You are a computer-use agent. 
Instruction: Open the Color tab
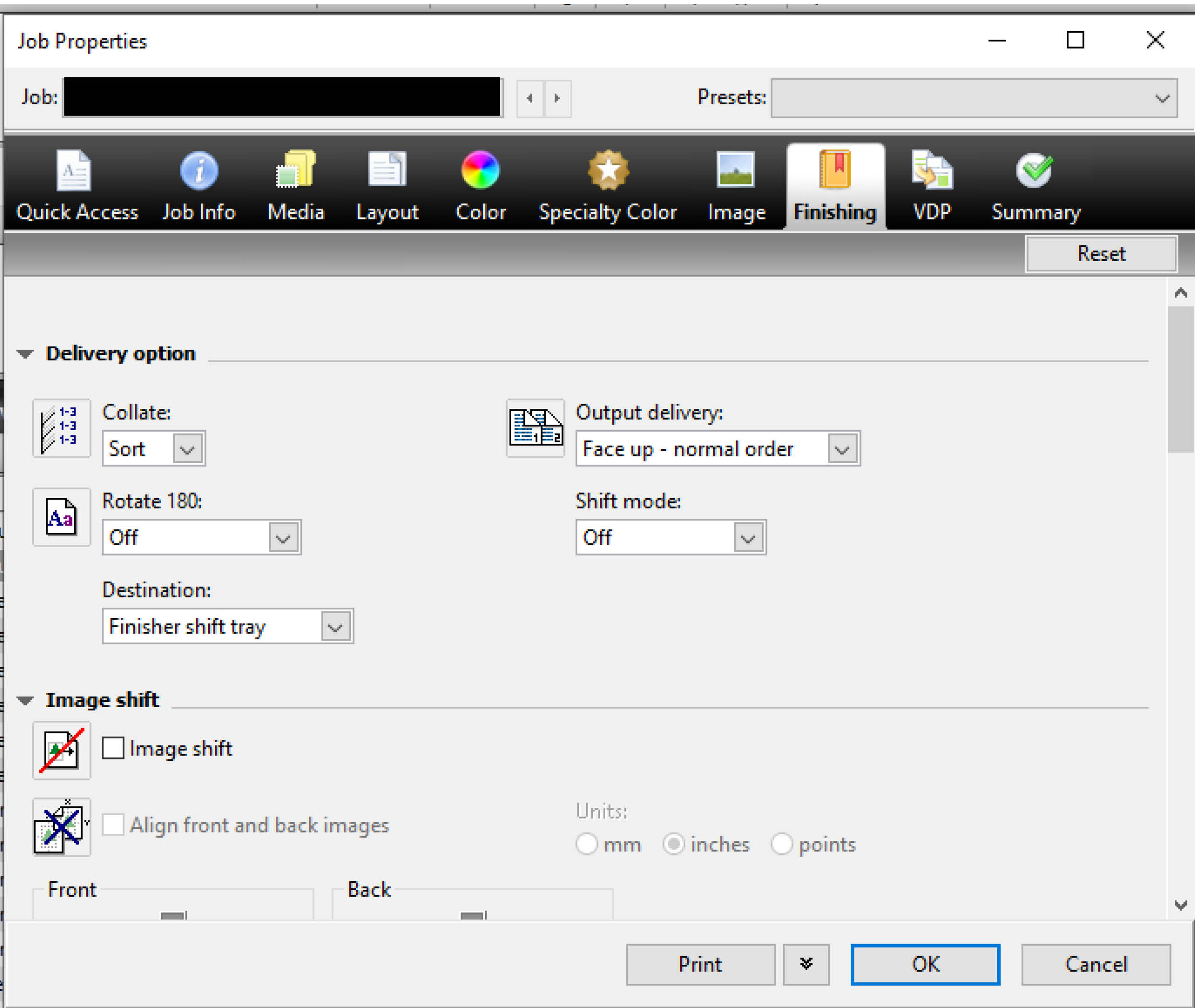tap(480, 186)
